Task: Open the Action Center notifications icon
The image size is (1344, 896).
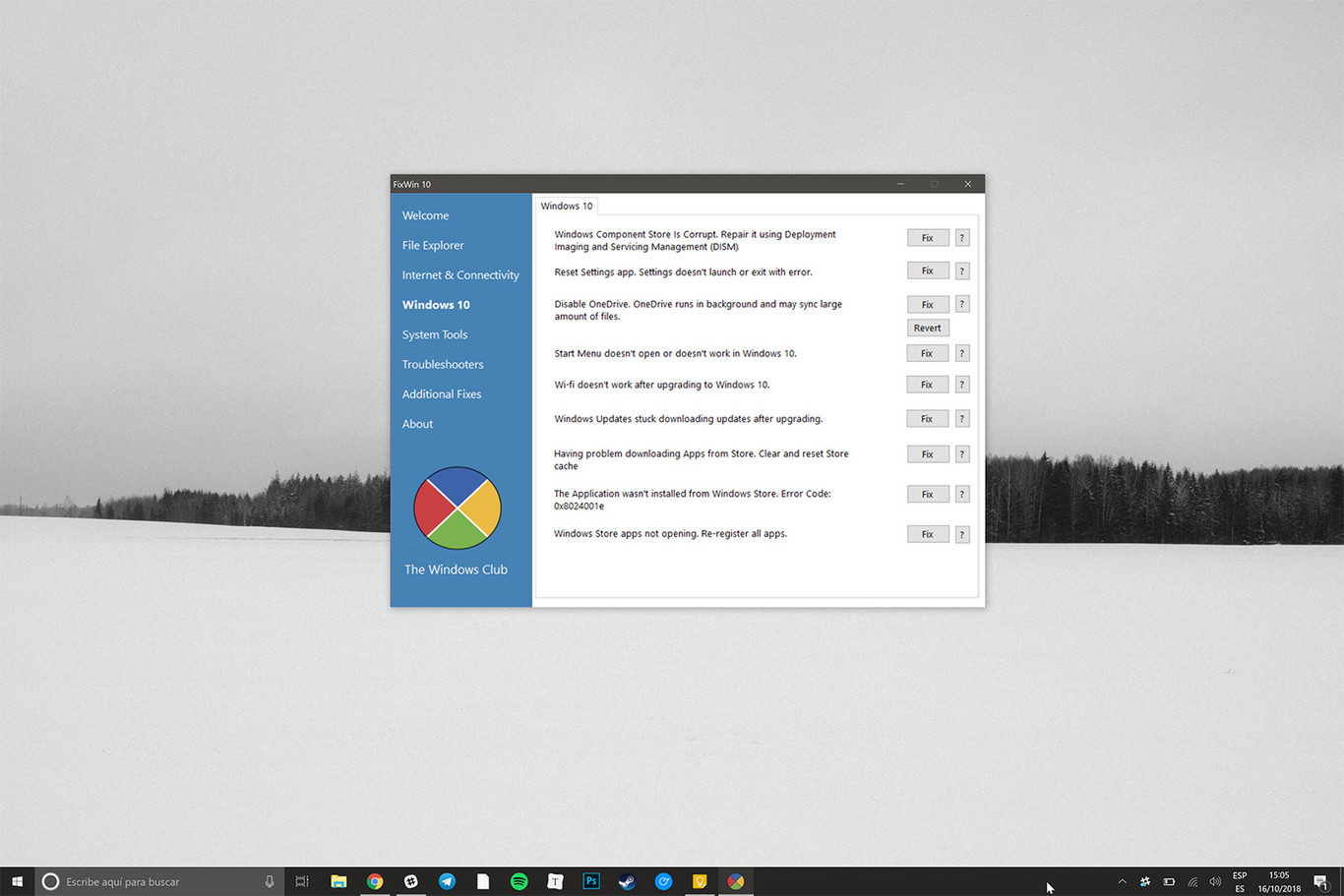Action: pos(1321,882)
